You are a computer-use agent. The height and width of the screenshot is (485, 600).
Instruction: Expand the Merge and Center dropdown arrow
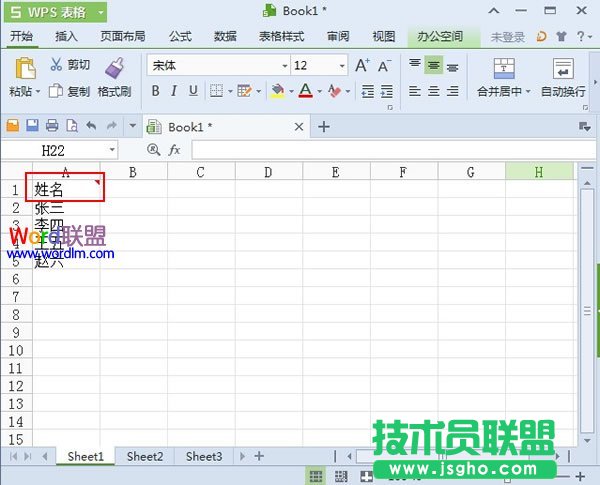click(528, 91)
